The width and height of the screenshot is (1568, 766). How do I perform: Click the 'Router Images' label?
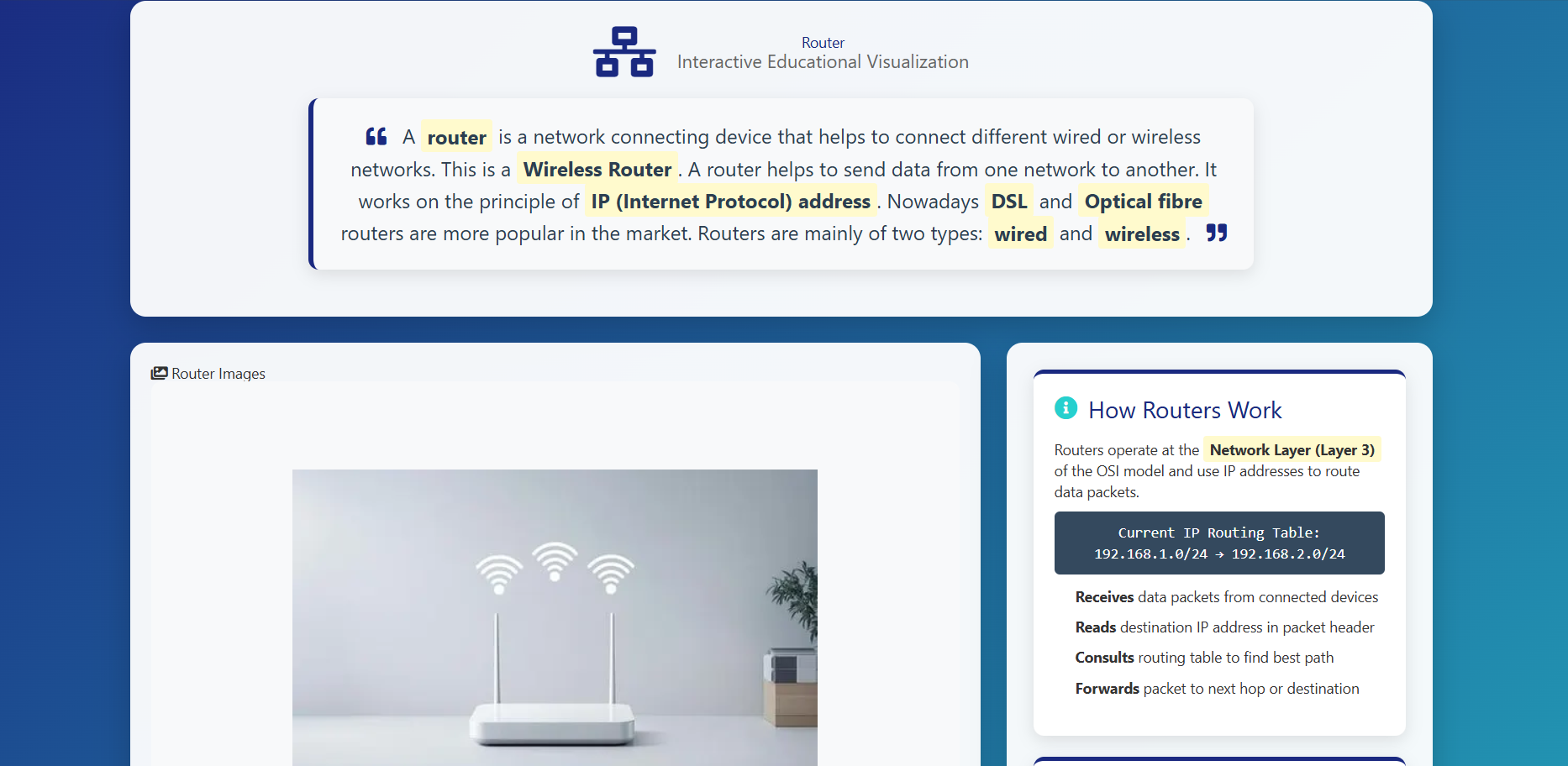[x=218, y=374]
